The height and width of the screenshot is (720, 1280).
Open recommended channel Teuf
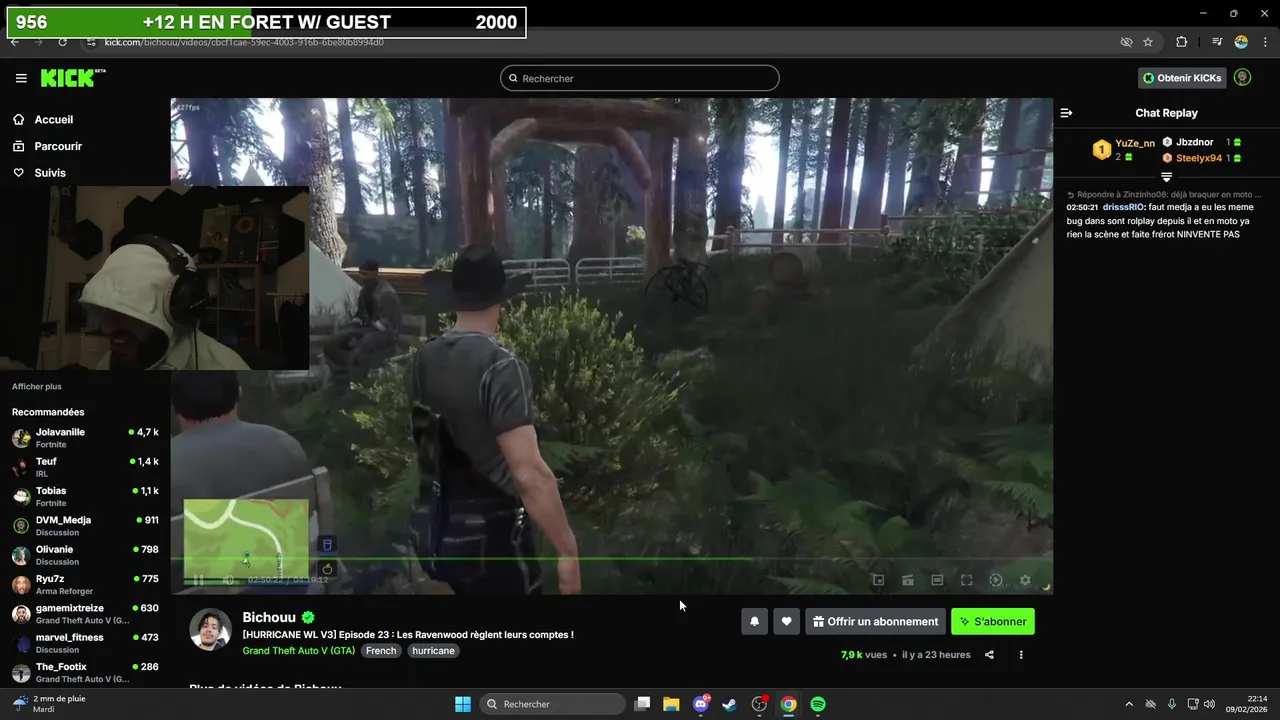click(85, 467)
